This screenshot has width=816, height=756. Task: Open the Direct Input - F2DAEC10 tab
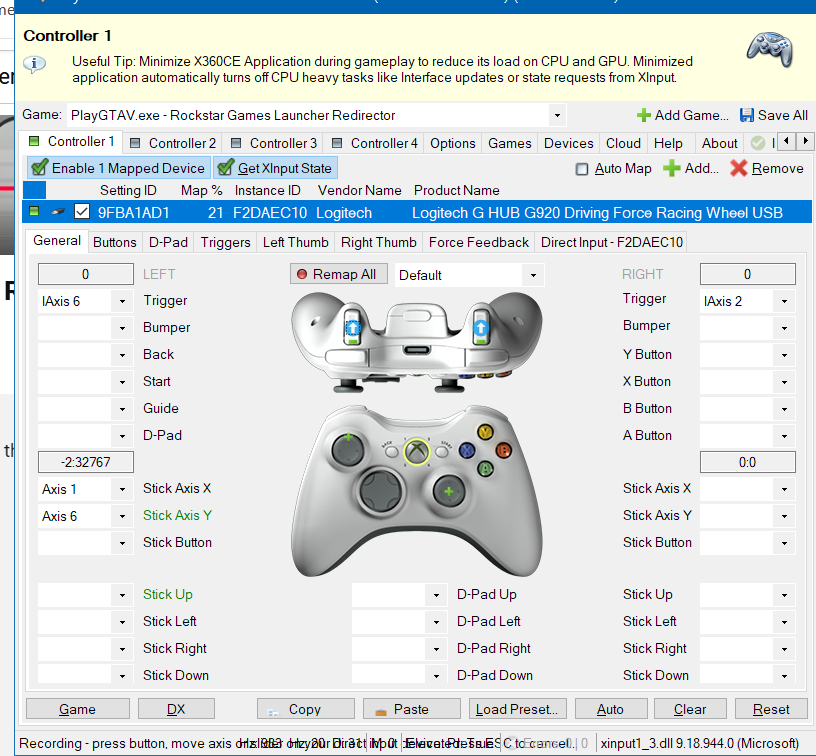[x=611, y=242]
